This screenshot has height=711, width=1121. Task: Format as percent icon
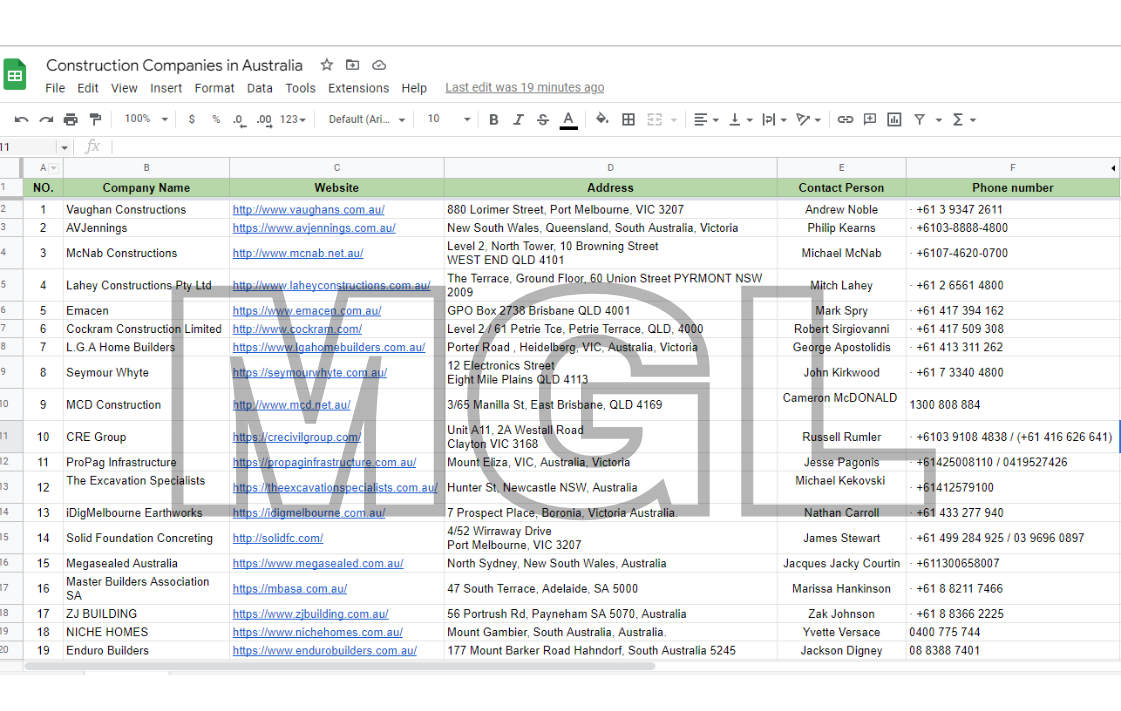216,119
